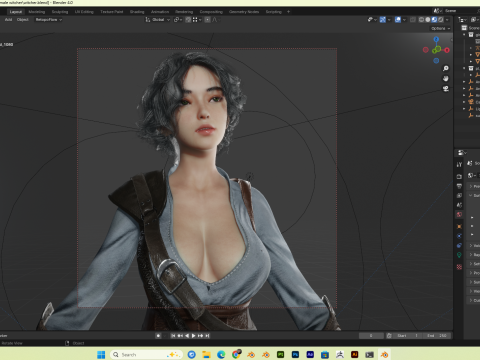
Task: Open the proportional editing falloff menu
Action: (215, 20)
